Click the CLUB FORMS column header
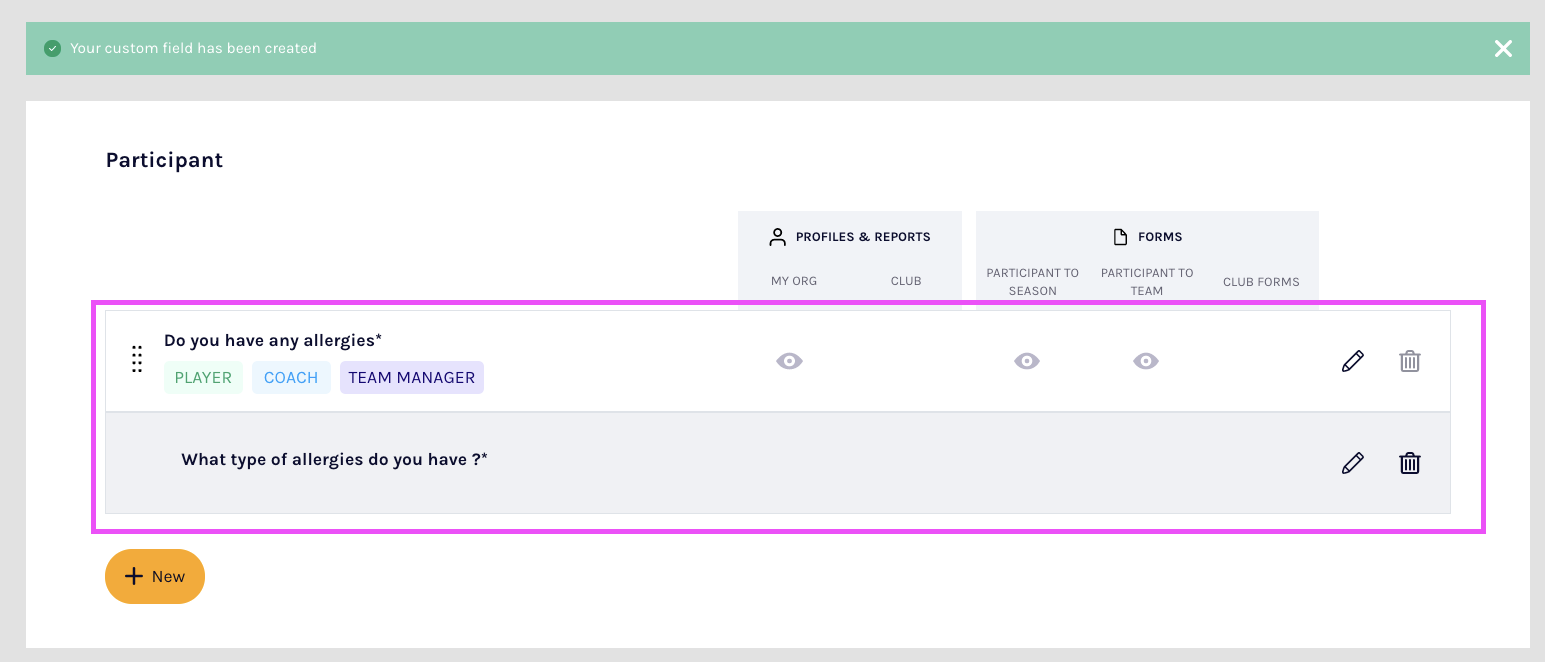Image resolution: width=1545 pixels, height=662 pixels. (1260, 282)
